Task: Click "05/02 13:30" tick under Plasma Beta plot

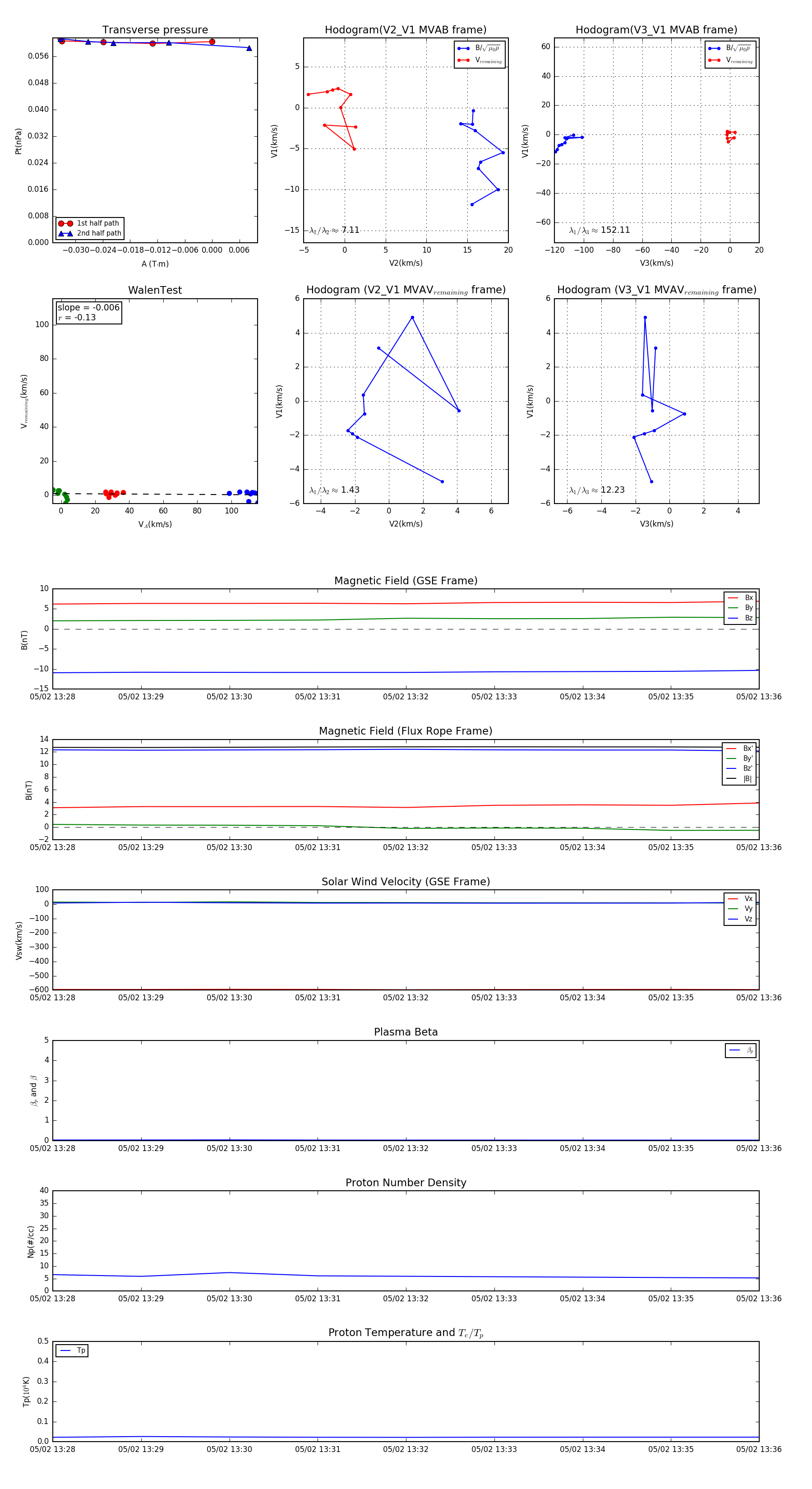Action: click(x=230, y=1148)
